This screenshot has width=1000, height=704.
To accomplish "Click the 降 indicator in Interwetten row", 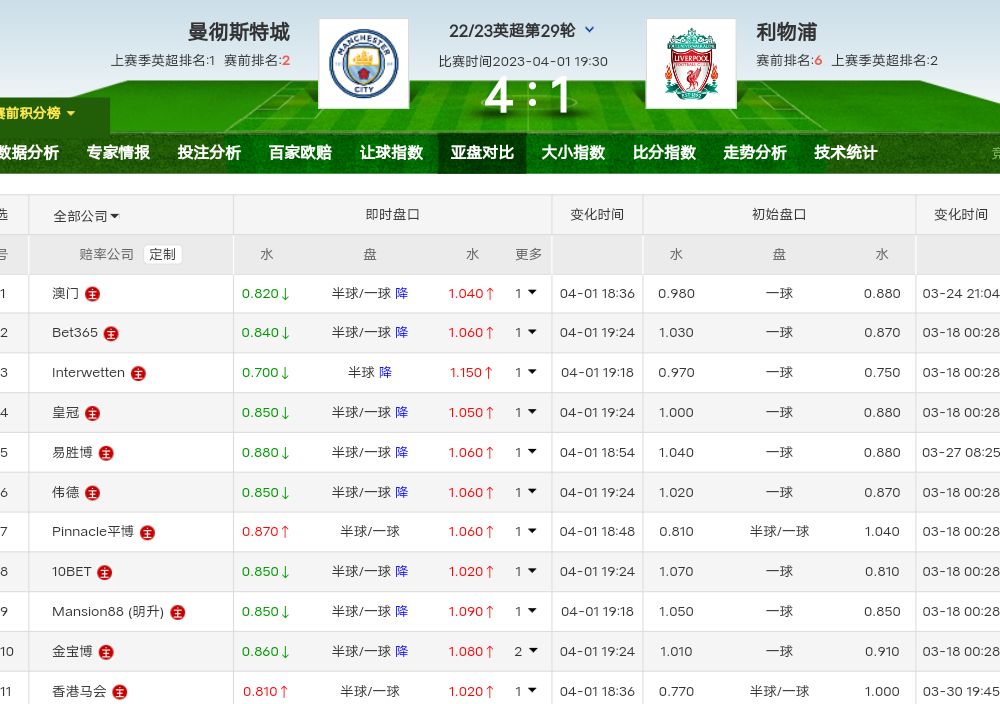I will tap(385, 373).
